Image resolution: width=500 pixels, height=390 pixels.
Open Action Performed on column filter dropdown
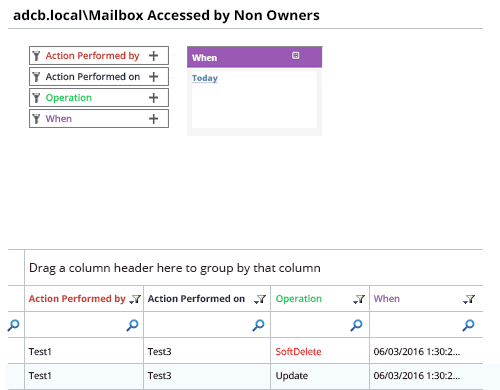[260, 299]
